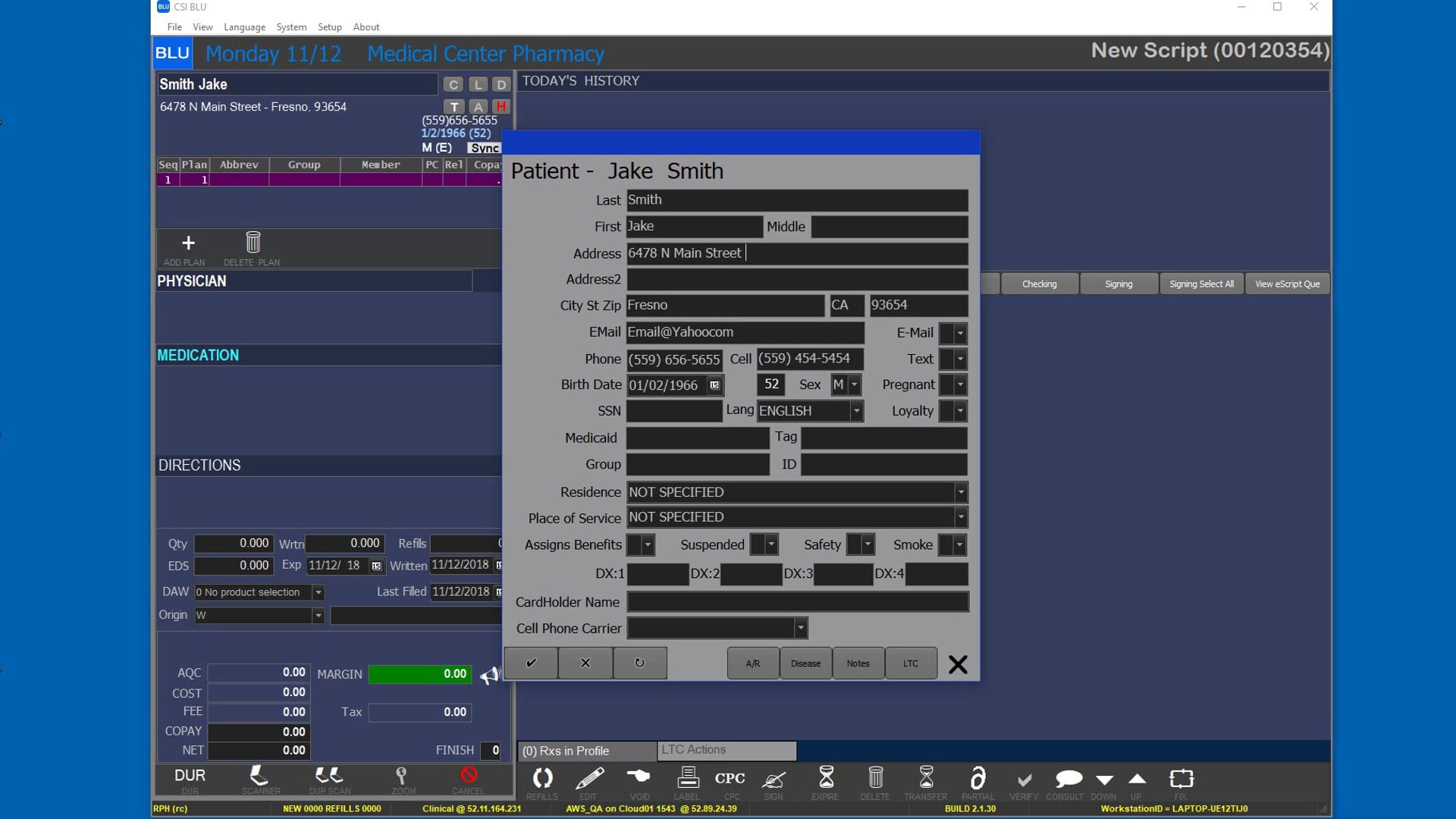Click the Void icon in toolbar
The image size is (1456, 819).
639,777
